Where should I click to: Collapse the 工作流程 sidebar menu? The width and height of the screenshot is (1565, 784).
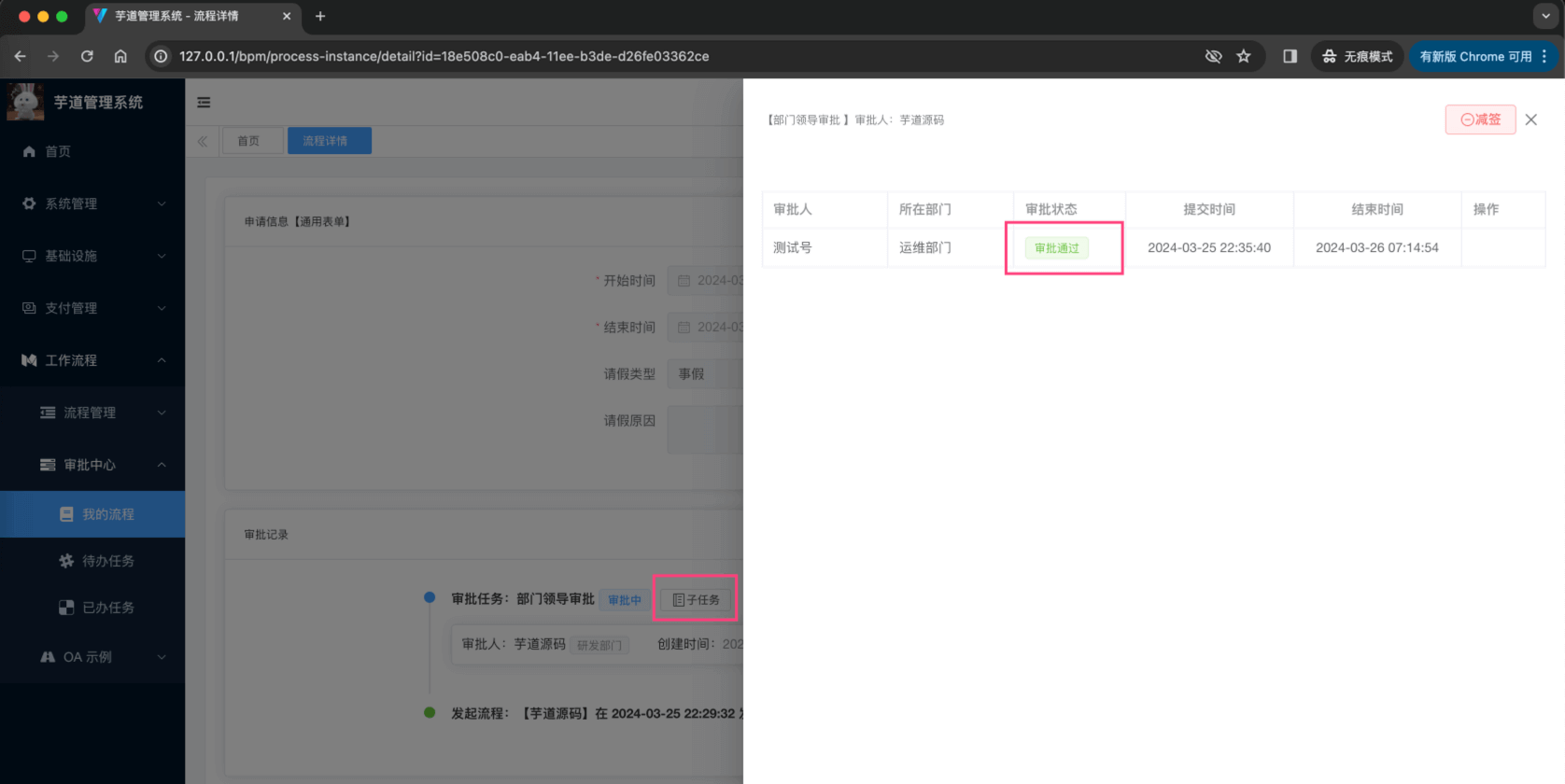(x=92, y=360)
